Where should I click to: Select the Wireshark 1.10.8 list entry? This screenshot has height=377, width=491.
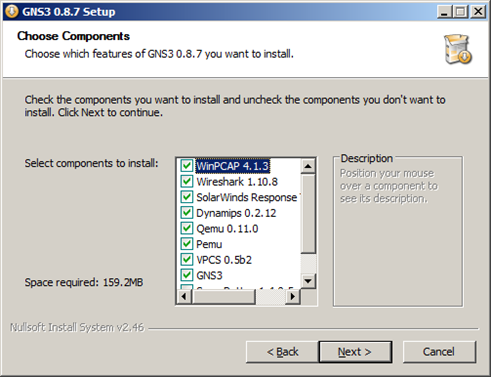pos(237,182)
